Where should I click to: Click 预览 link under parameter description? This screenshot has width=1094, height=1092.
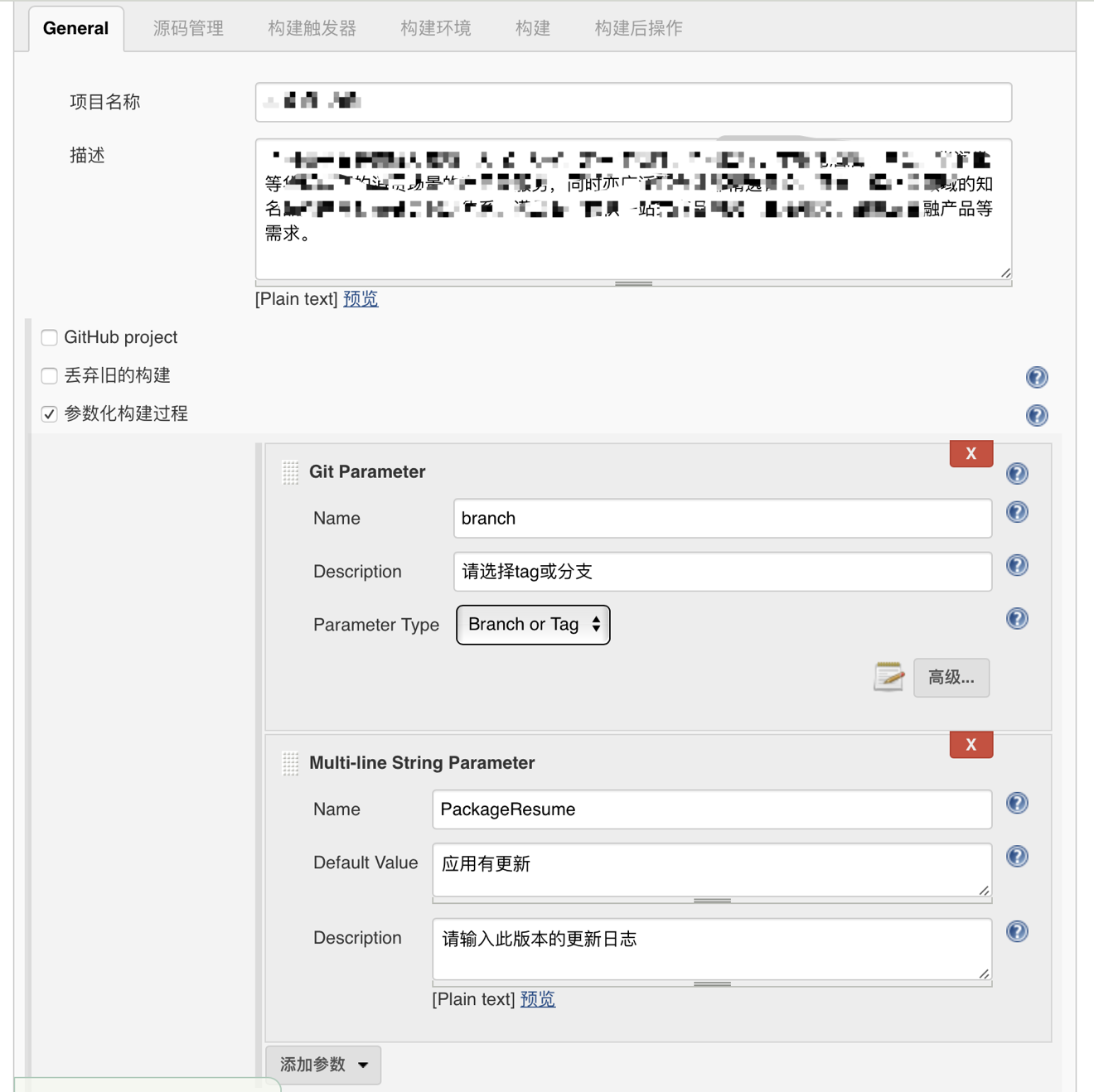(538, 999)
